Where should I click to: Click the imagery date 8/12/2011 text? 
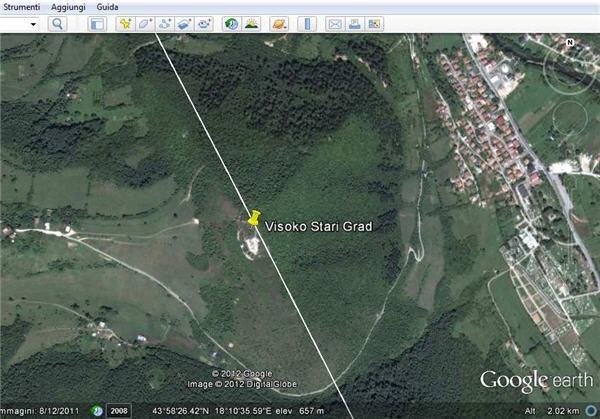(x=59, y=411)
